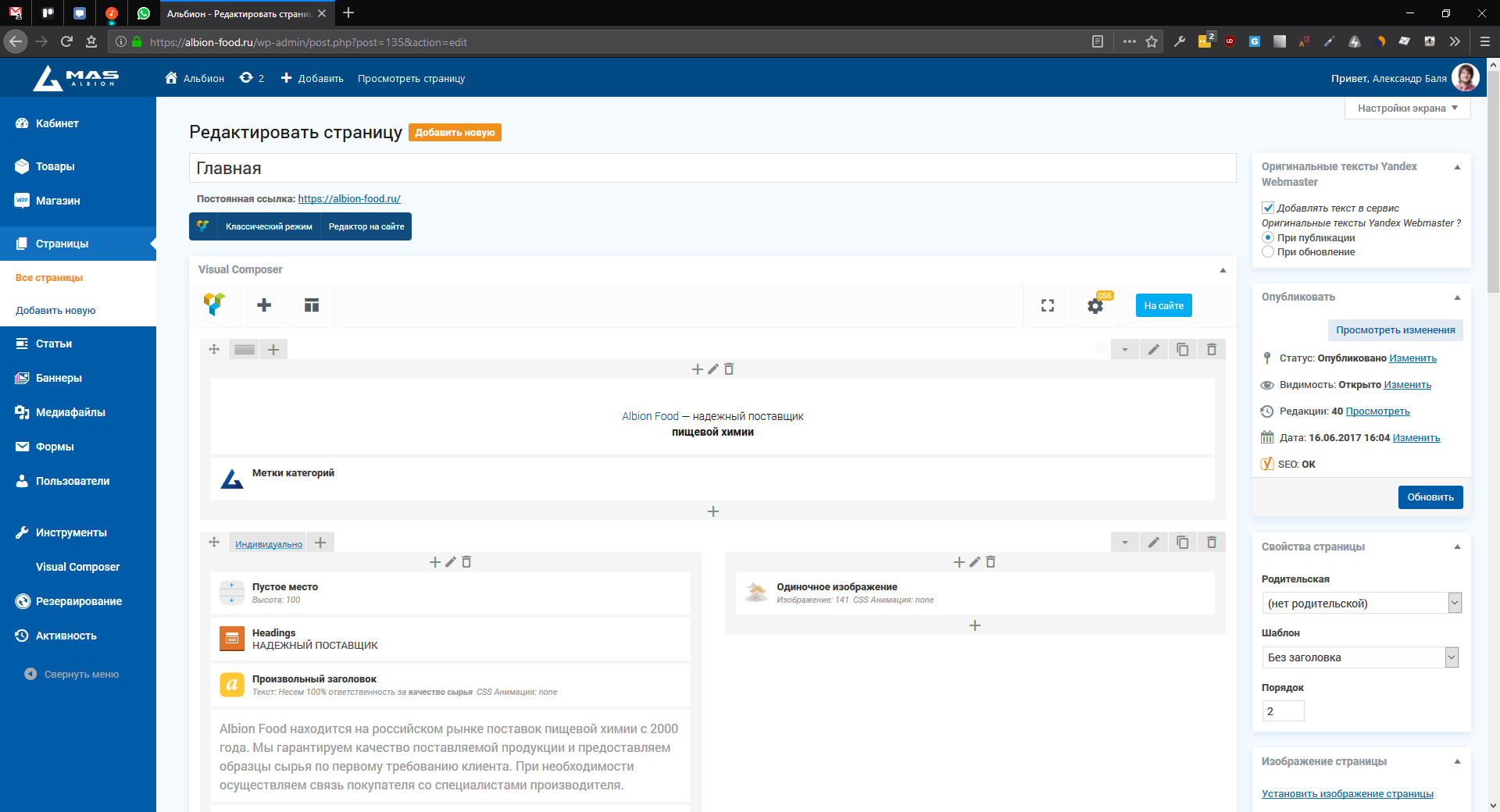The width and height of the screenshot is (1500, 812).
Task: Open the permalink albion-food.ru link
Action: [x=349, y=199]
